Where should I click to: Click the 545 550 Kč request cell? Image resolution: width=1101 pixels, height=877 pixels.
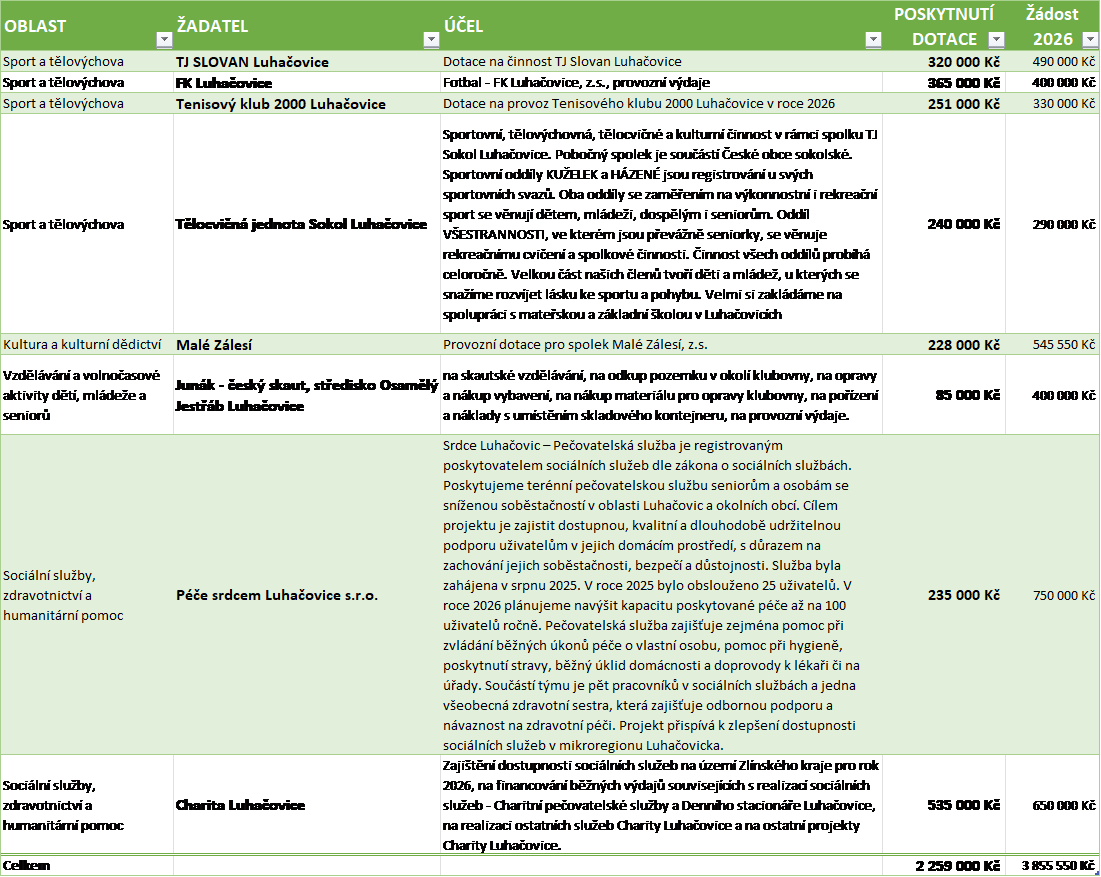(1063, 345)
